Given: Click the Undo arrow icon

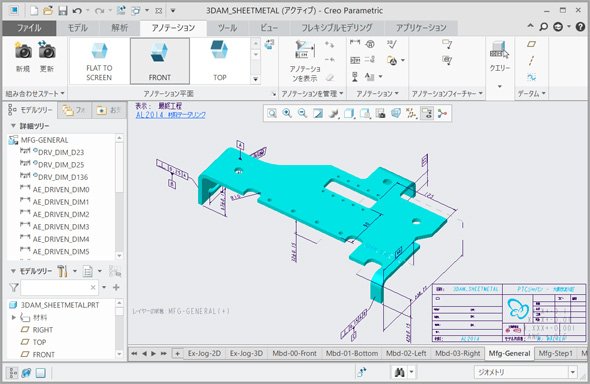Looking at the screenshot, I should [77, 11].
